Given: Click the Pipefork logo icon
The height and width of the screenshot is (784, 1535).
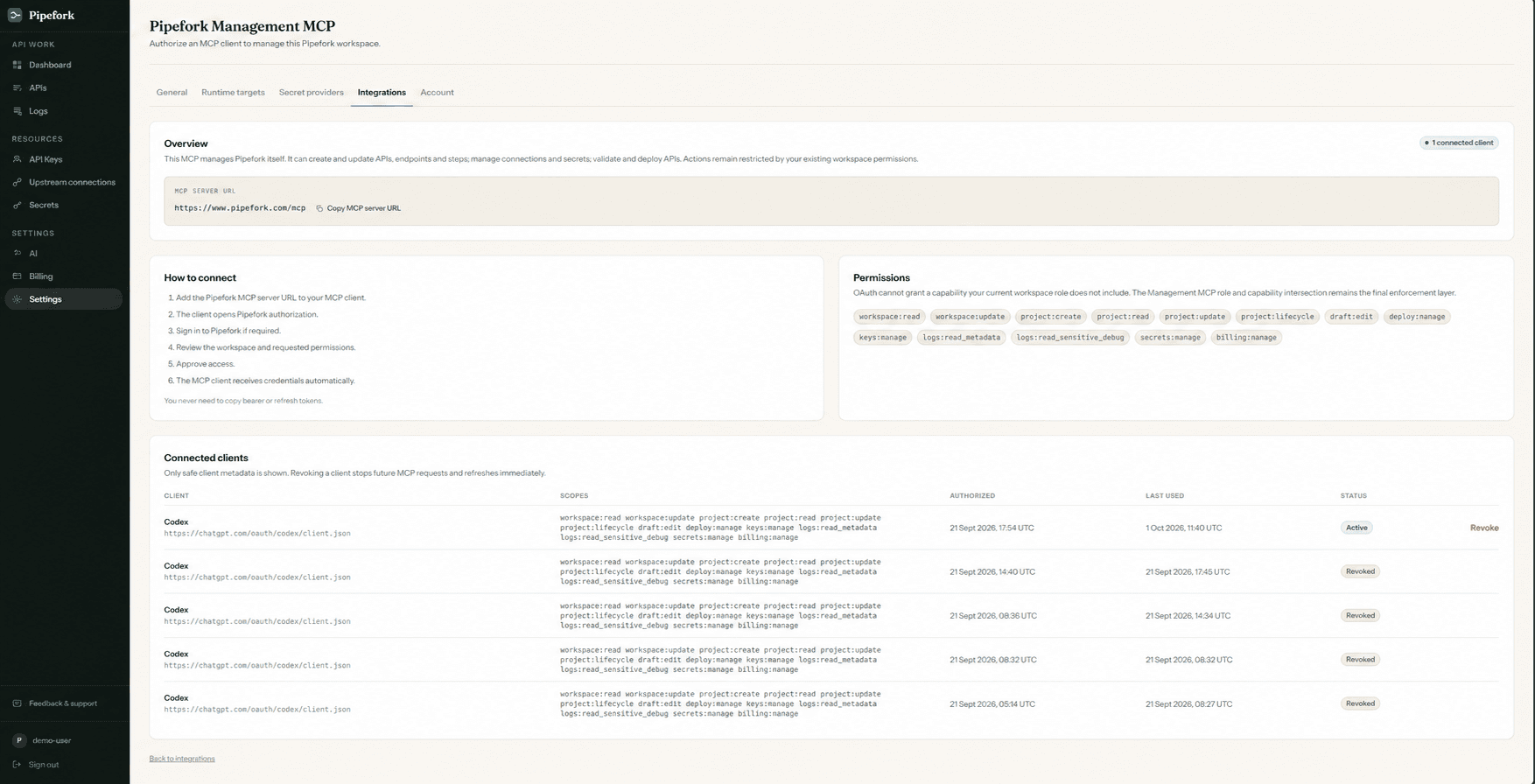Looking at the screenshot, I should [15, 15].
